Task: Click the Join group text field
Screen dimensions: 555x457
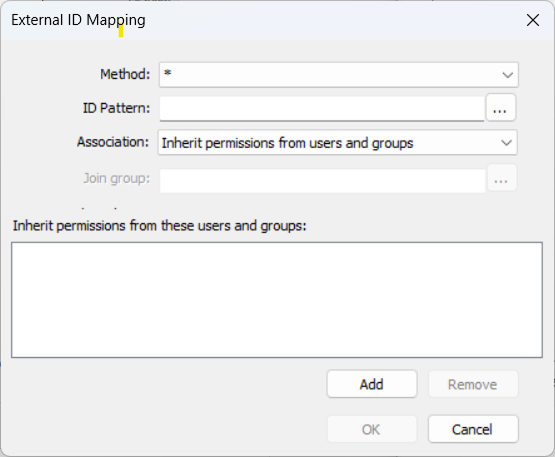Action: click(322, 181)
